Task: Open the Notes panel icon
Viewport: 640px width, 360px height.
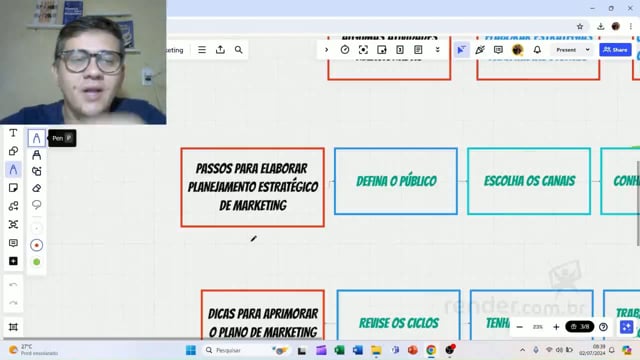Action: (418, 50)
